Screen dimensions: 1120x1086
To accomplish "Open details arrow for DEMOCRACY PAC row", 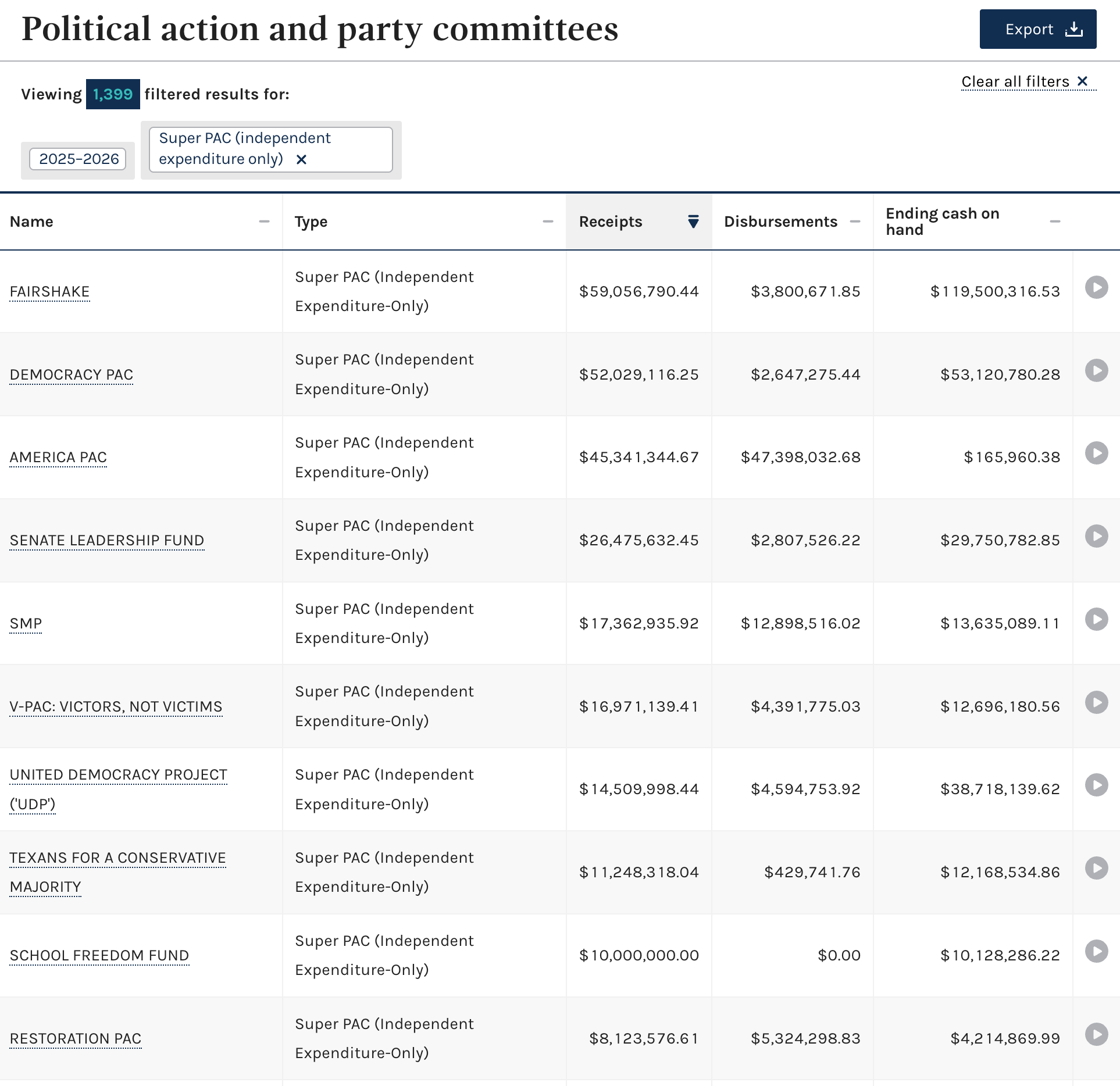I will [x=1096, y=370].
